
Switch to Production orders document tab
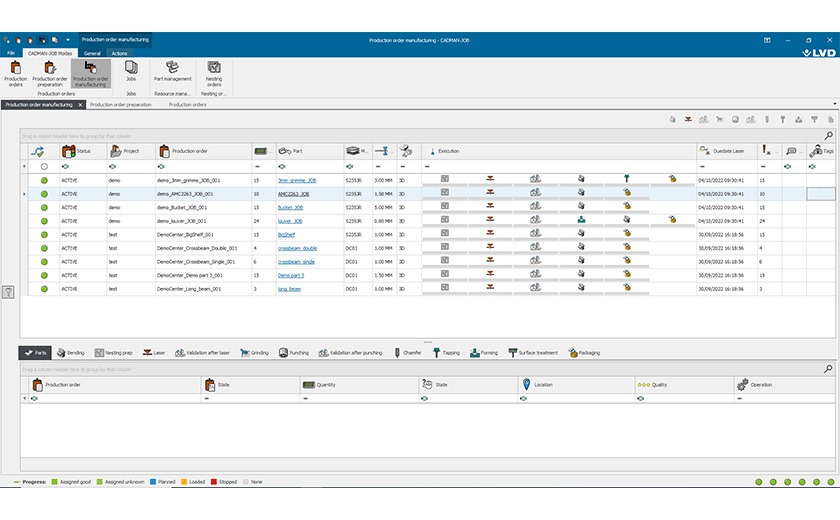point(188,104)
